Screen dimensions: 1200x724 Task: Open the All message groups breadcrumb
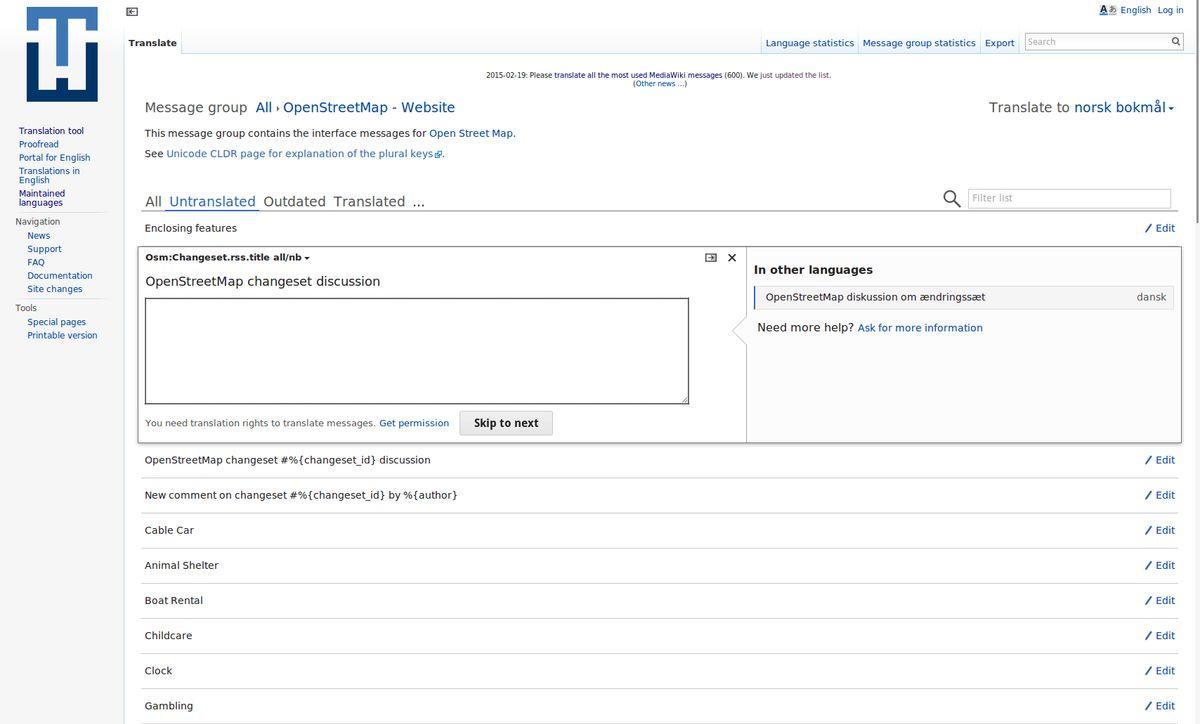[263, 107]
